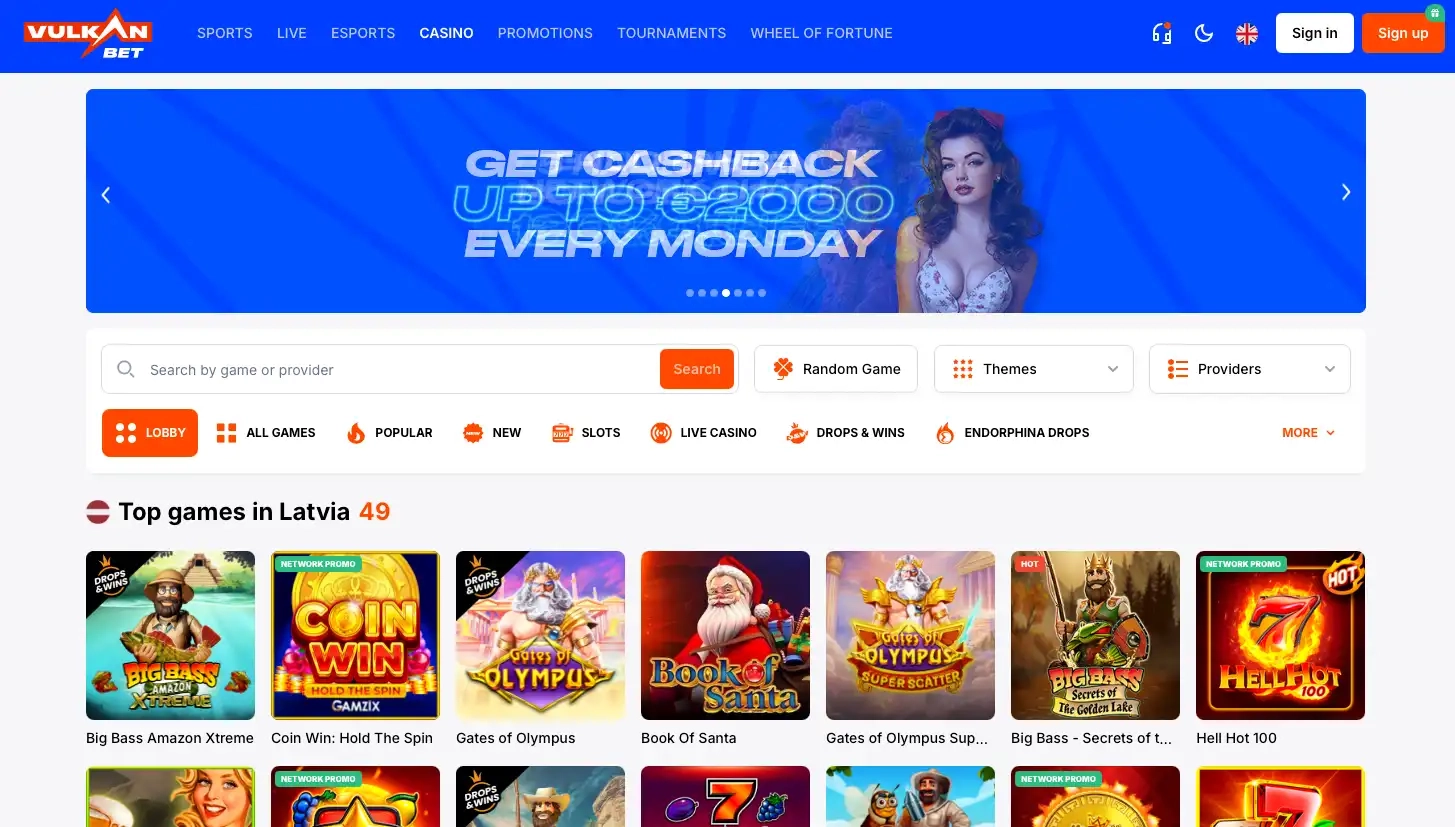Go to the Promotions menu item

click(x=545, y=33)
